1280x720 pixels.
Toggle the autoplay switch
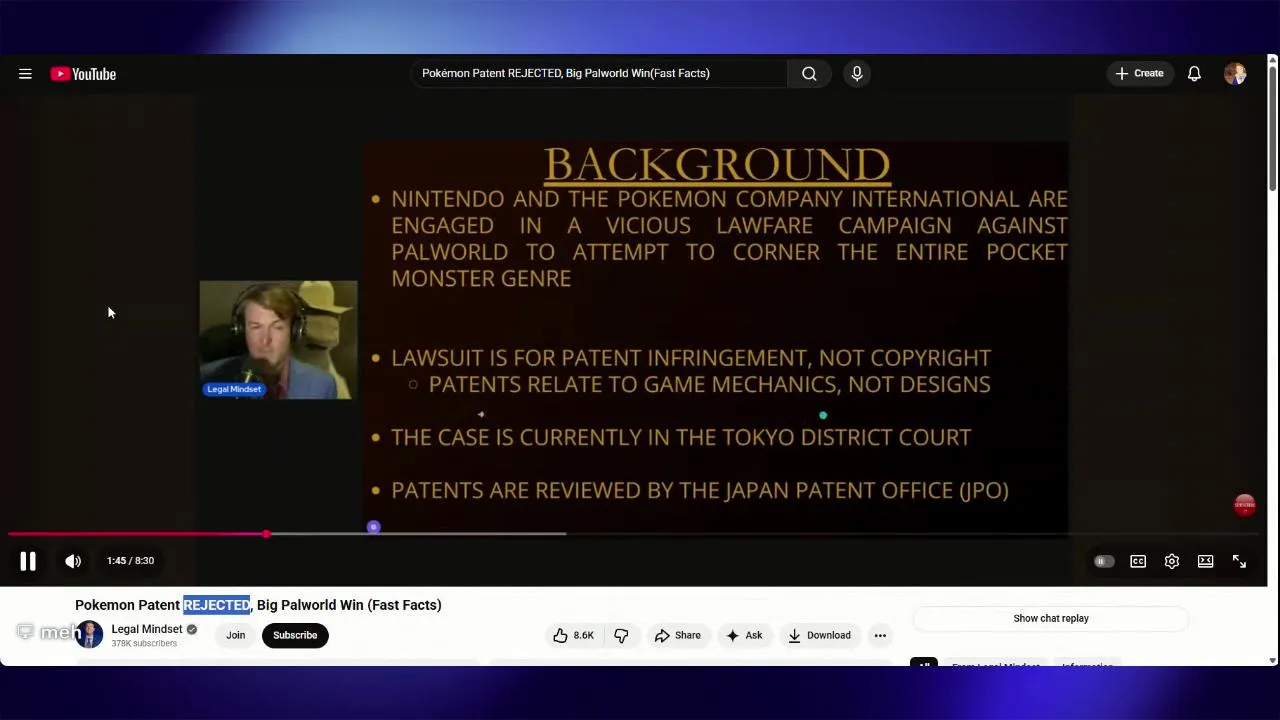point(1104,561)
